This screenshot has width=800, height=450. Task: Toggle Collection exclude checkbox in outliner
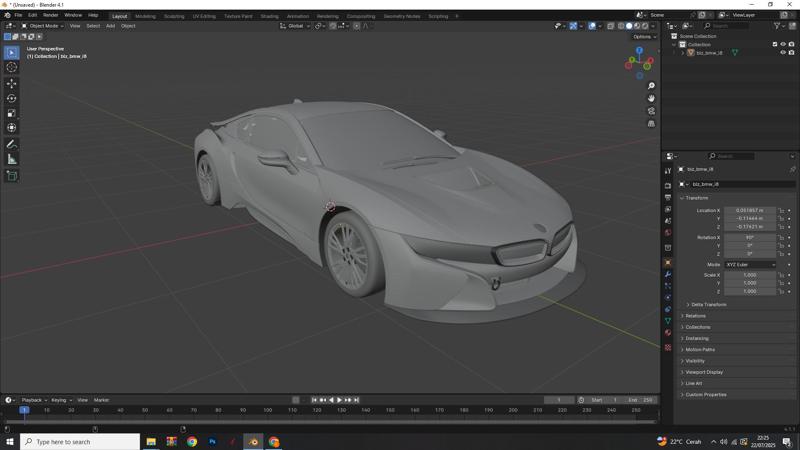pyautogui.click(x=775, y=44)
